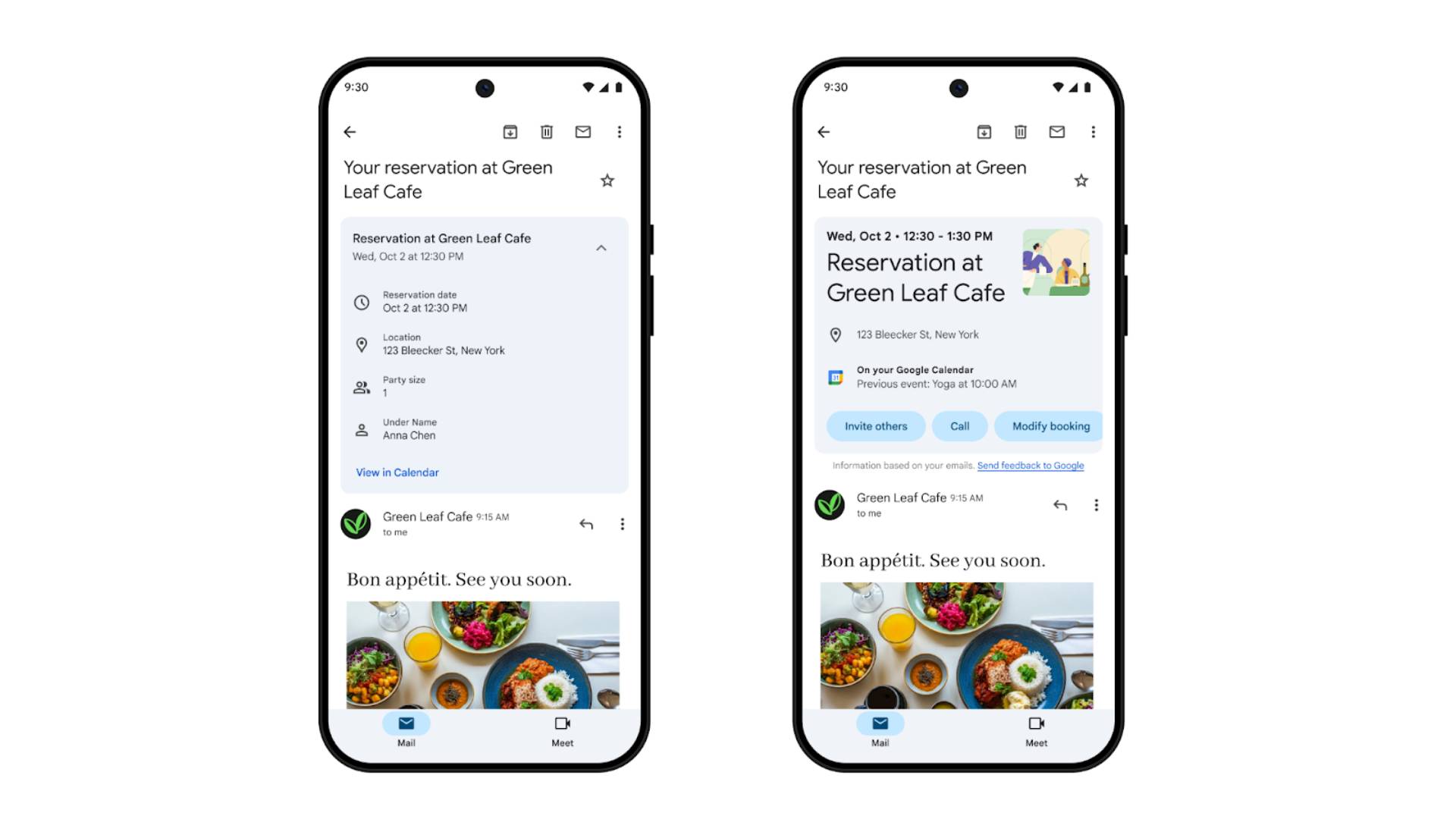Image resolution: width=1456 pixels, height=819 pixels.
Task: Tap the food photo thumbnail in email
Action: [485, 656]
